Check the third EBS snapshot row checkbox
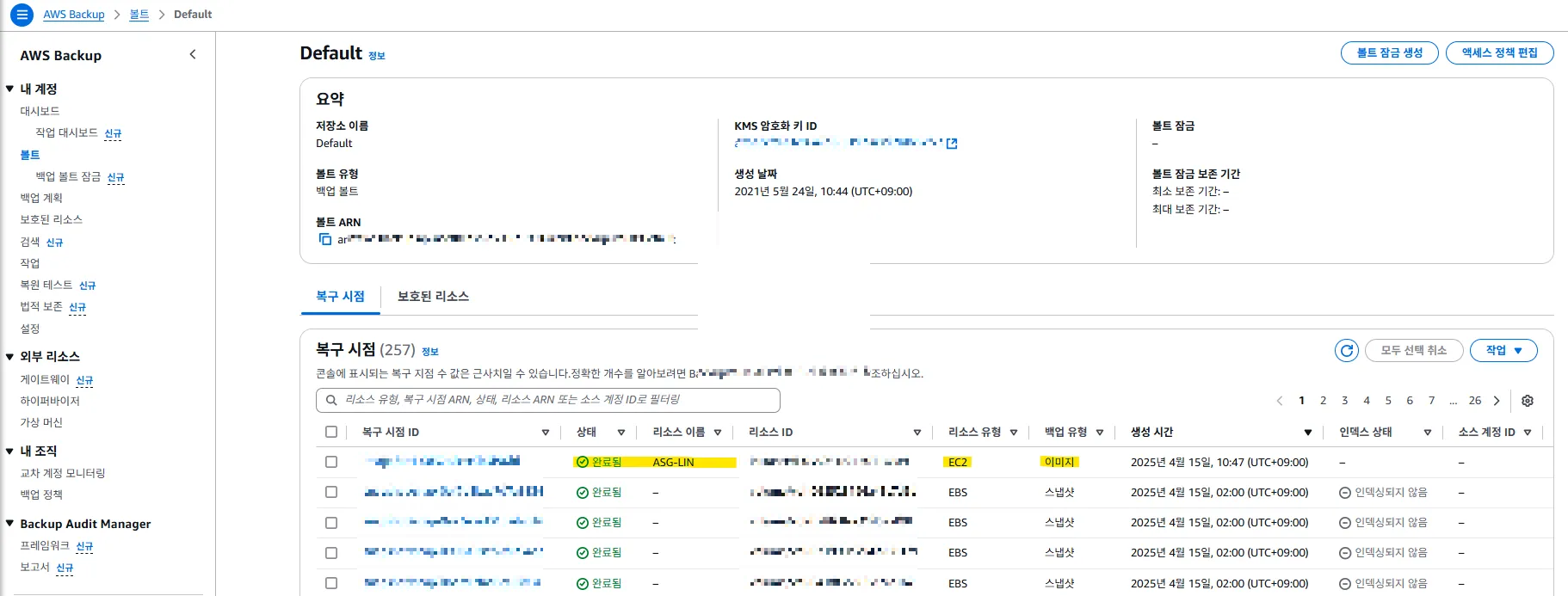The image size is (1568, 596). pyautogui.click(x=331, y=553)
